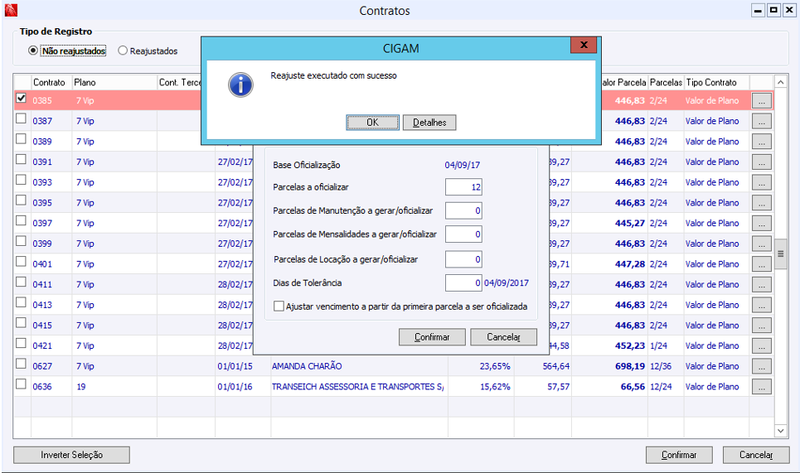
Task: Open ellipsis button for contract 0421
Action: (761, 346)
